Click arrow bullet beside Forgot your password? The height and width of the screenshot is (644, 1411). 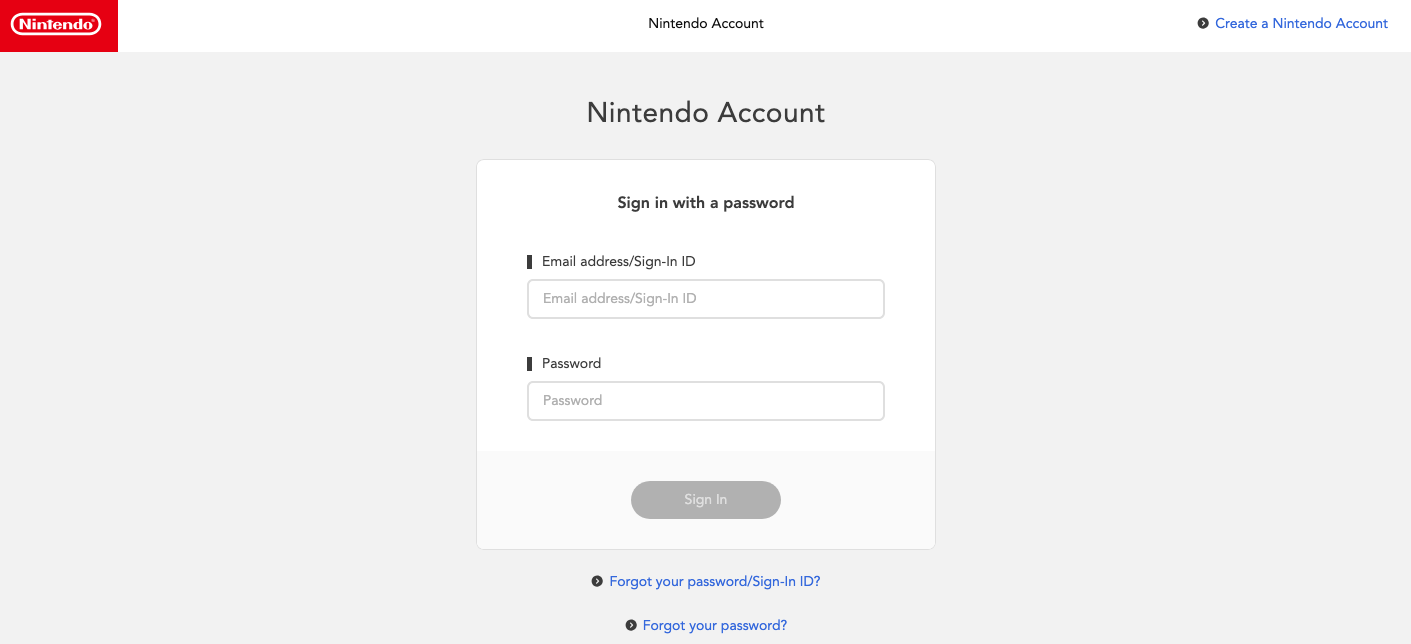pos(631,626)
